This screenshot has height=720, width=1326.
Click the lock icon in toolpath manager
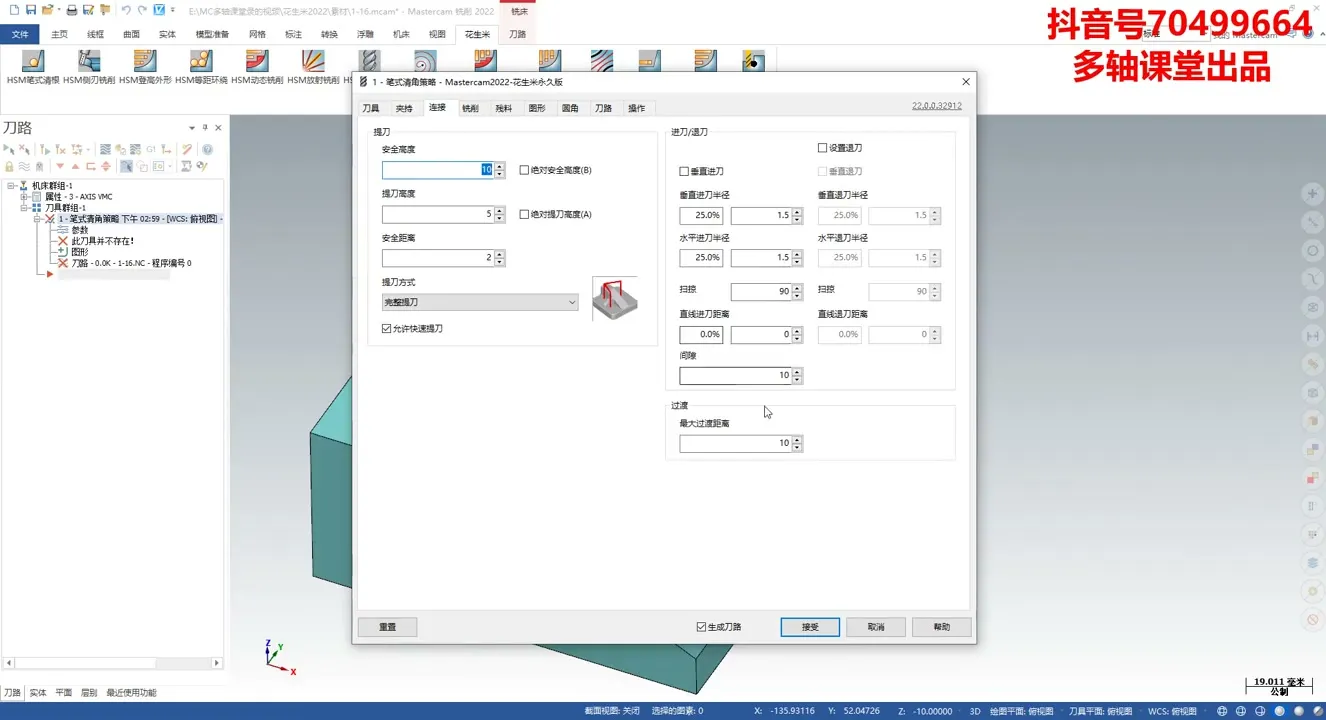click(9, 167)
